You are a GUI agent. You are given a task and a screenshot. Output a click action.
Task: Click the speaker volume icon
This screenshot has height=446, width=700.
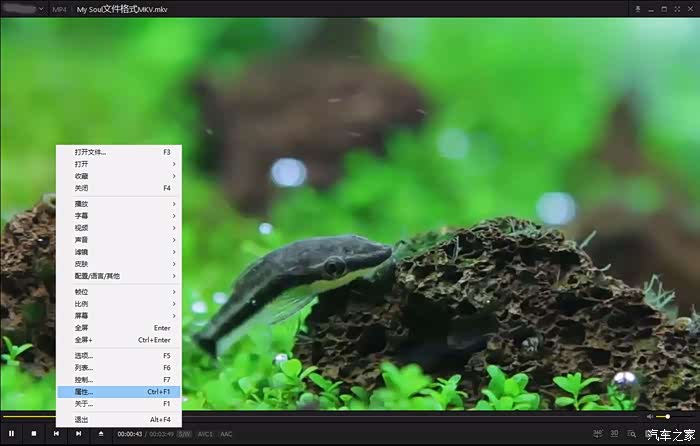[649, 416]
